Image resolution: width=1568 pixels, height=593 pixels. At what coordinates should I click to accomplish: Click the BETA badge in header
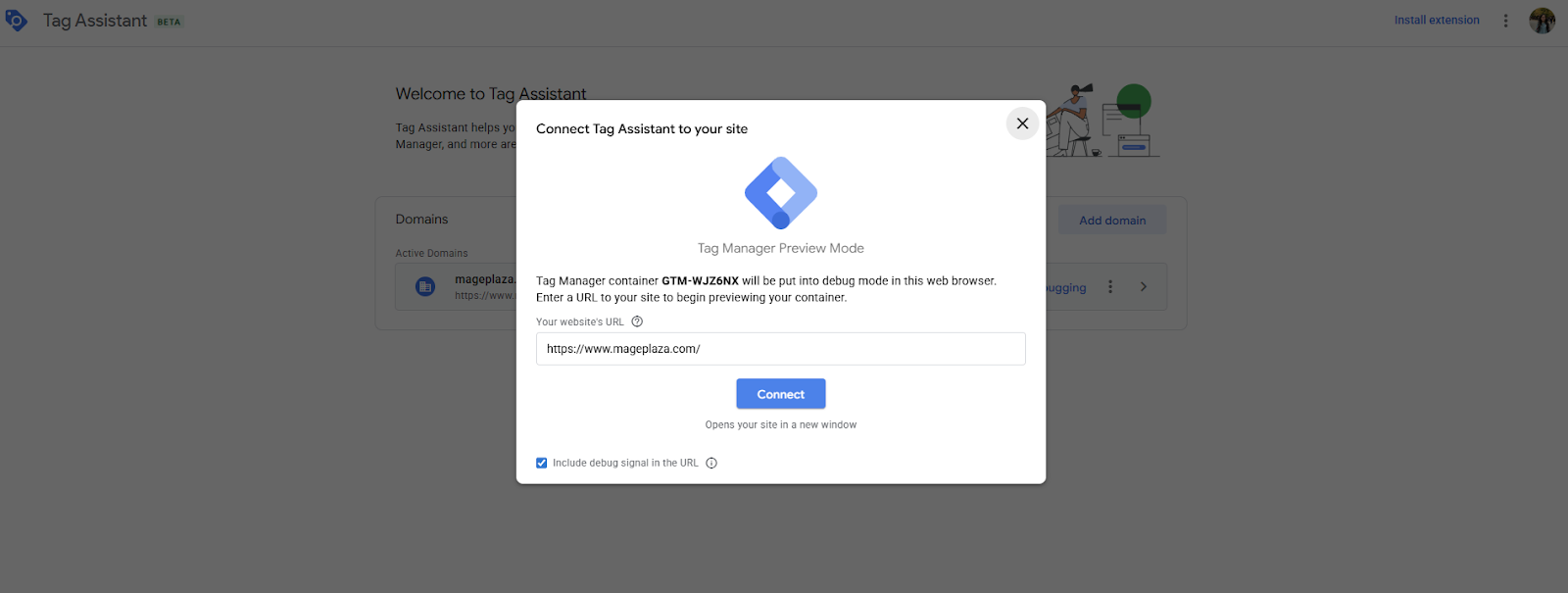point(169,22)
